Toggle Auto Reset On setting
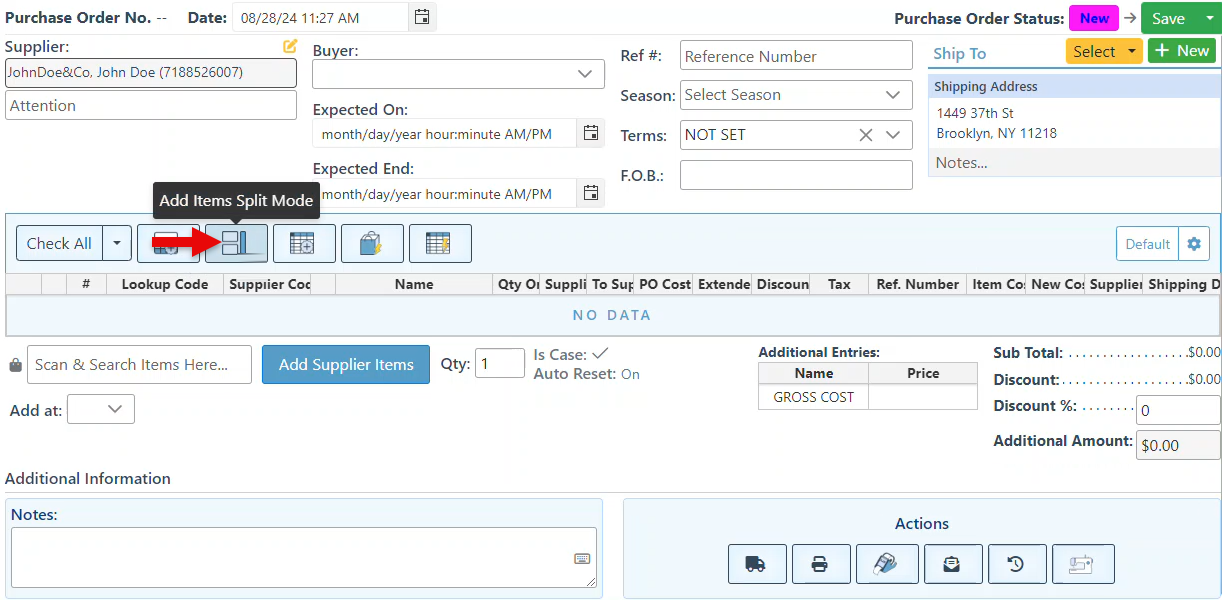The image size is (1222, 600). (630, 374)
